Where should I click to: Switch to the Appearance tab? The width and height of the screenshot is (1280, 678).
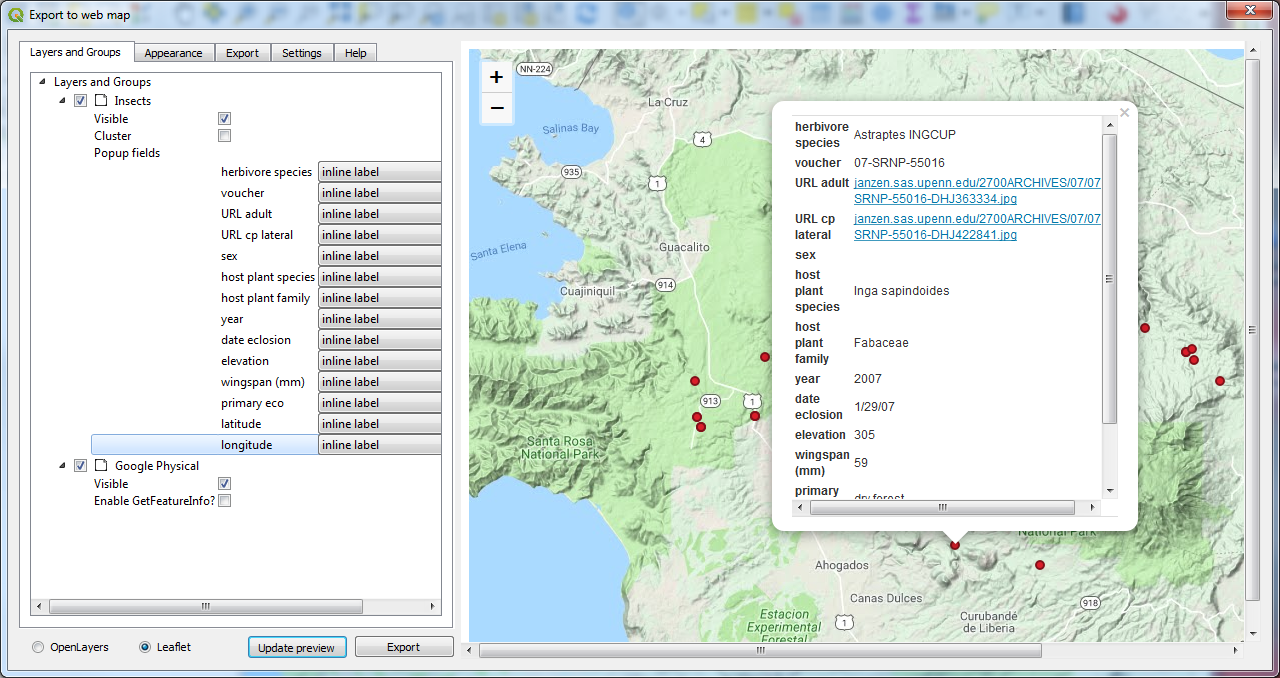(173, 53)
